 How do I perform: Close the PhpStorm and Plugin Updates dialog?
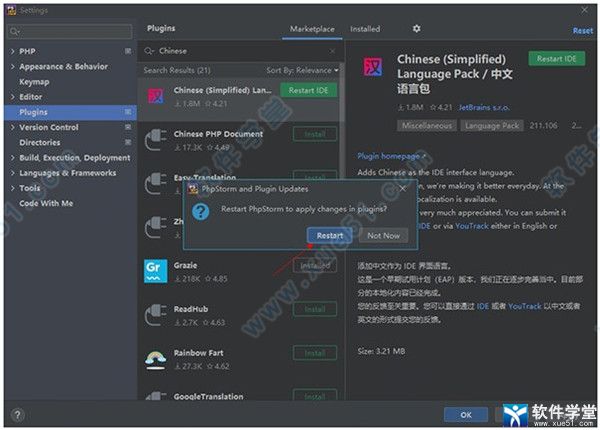click(403, 189)
